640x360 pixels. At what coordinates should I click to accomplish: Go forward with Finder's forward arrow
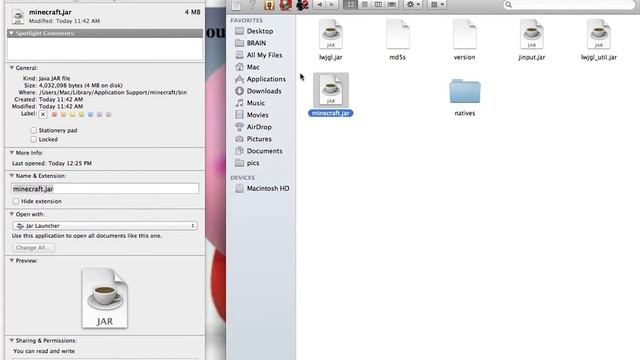tap(332, 4)
